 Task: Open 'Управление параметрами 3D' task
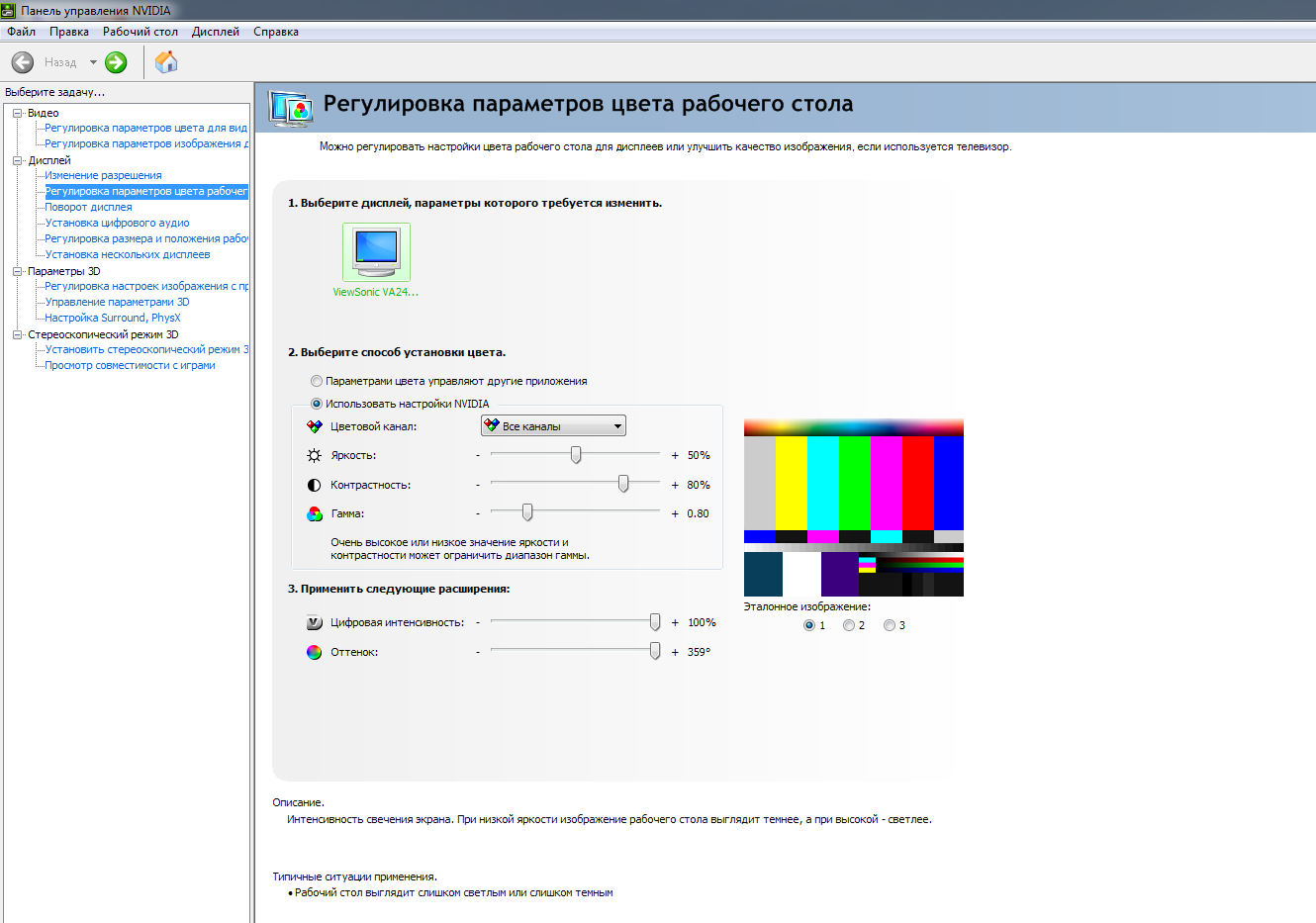117,302
